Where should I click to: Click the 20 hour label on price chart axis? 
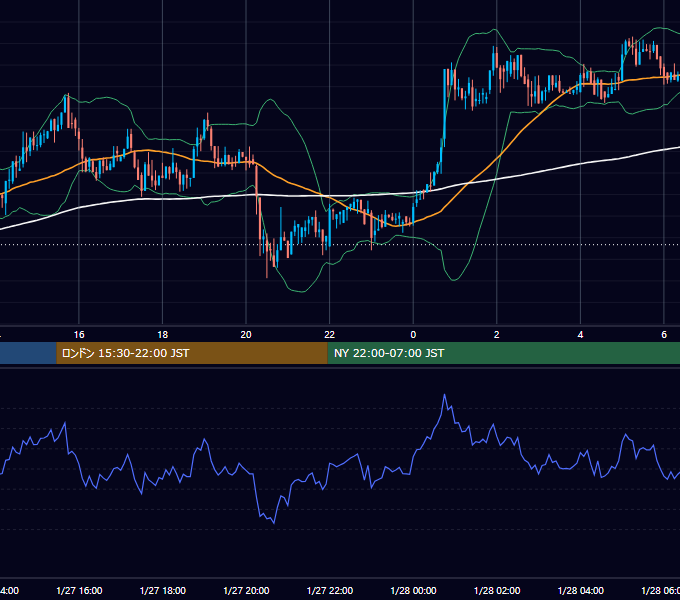[x=246, y=335]
